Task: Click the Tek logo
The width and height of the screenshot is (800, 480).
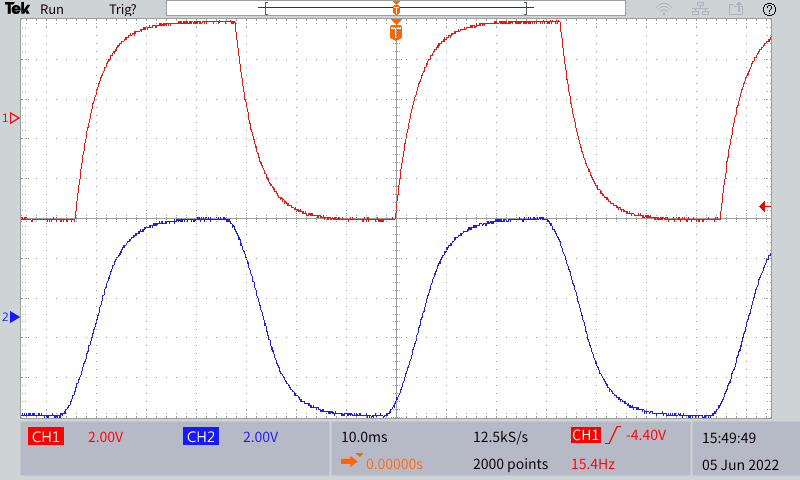Action: pos(17,9)
